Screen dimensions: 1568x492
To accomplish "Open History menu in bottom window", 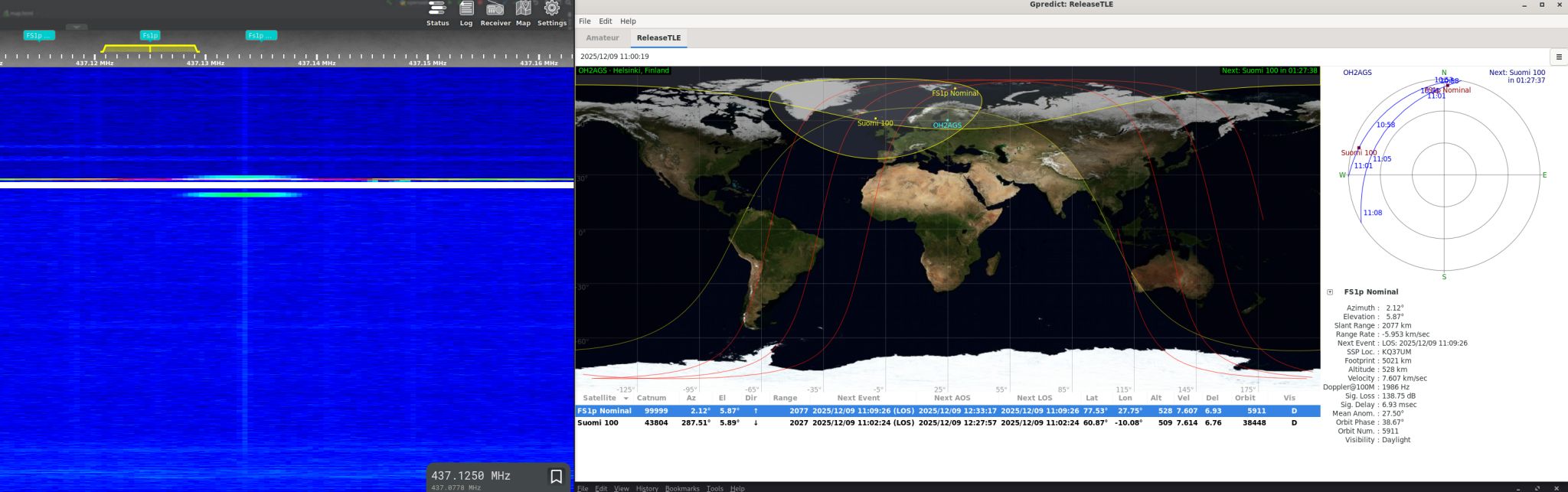I will coord(647,488).
